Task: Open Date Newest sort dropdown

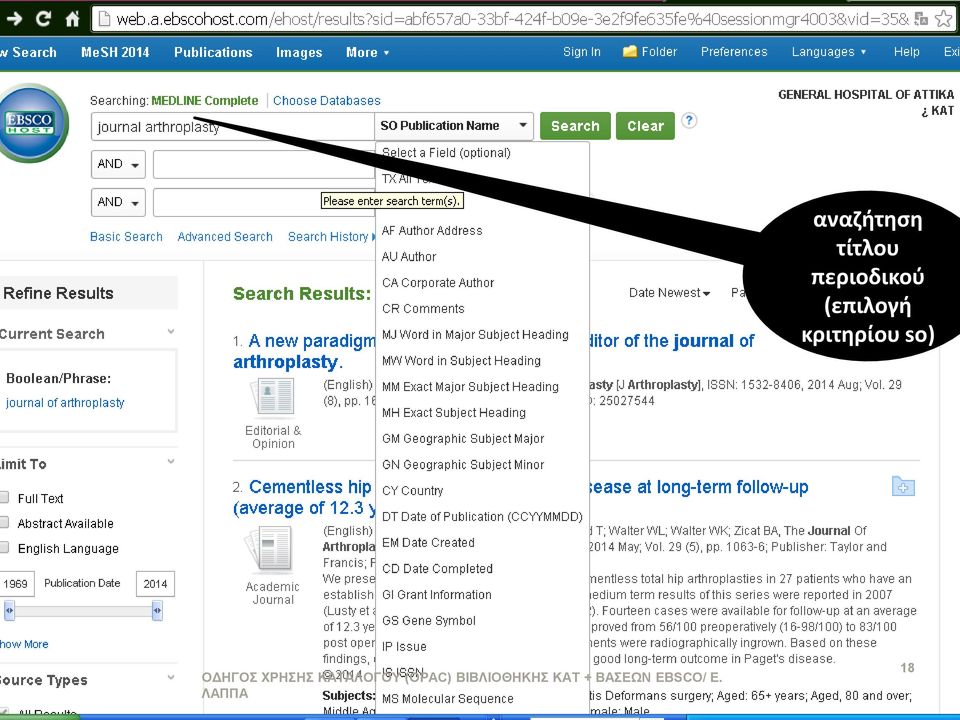Action: [669, 293]
